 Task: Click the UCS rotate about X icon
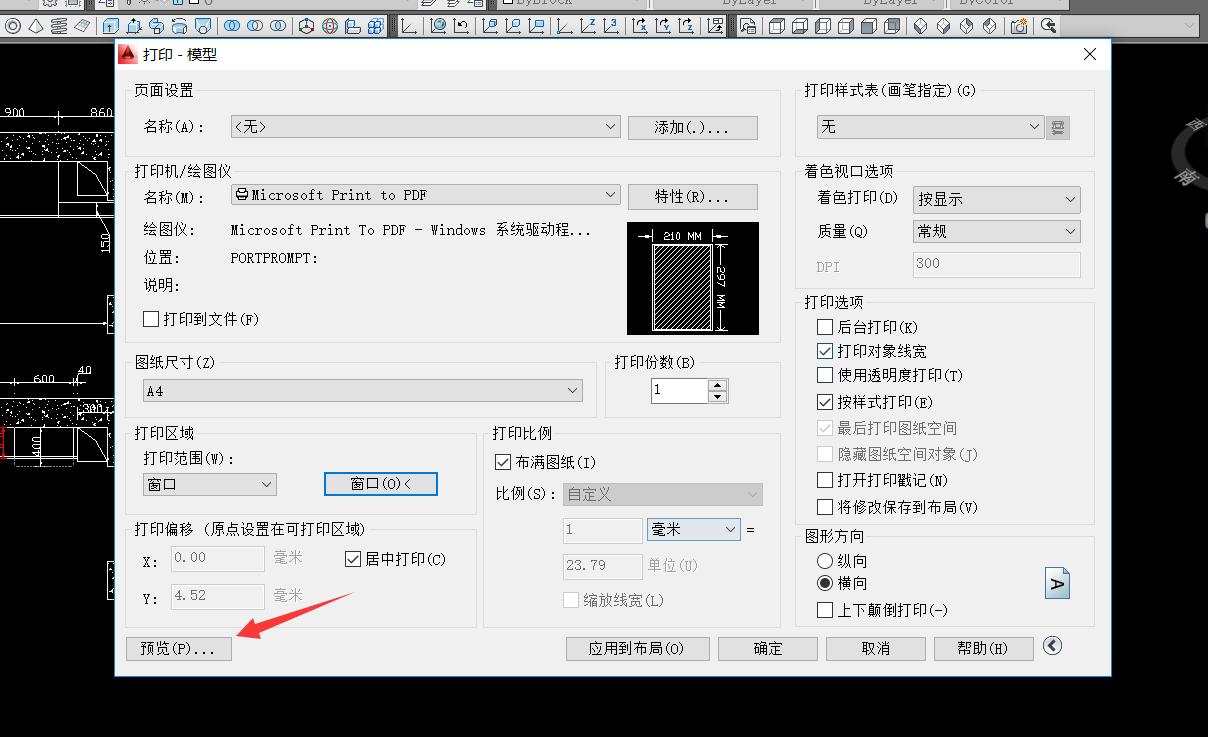(640, 26)
